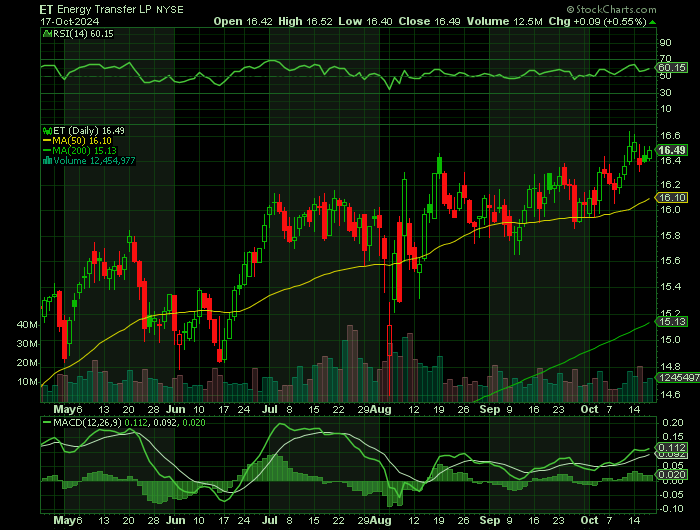The height and width of the screenshot is (530, 700).
Task: Click the 16.49 last price tag
Action: tap(672, 150)
